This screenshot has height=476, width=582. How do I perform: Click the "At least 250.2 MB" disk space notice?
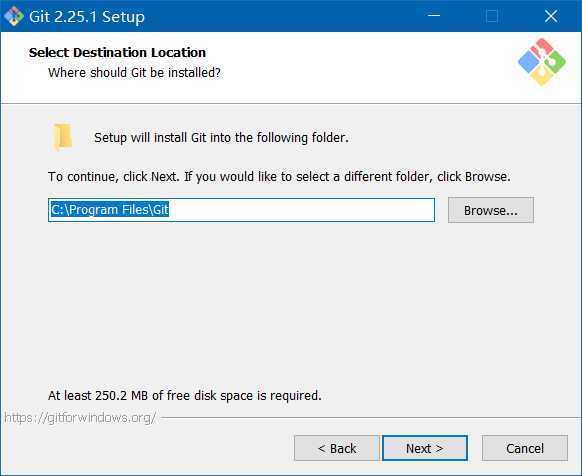click(x=184, y=395)
